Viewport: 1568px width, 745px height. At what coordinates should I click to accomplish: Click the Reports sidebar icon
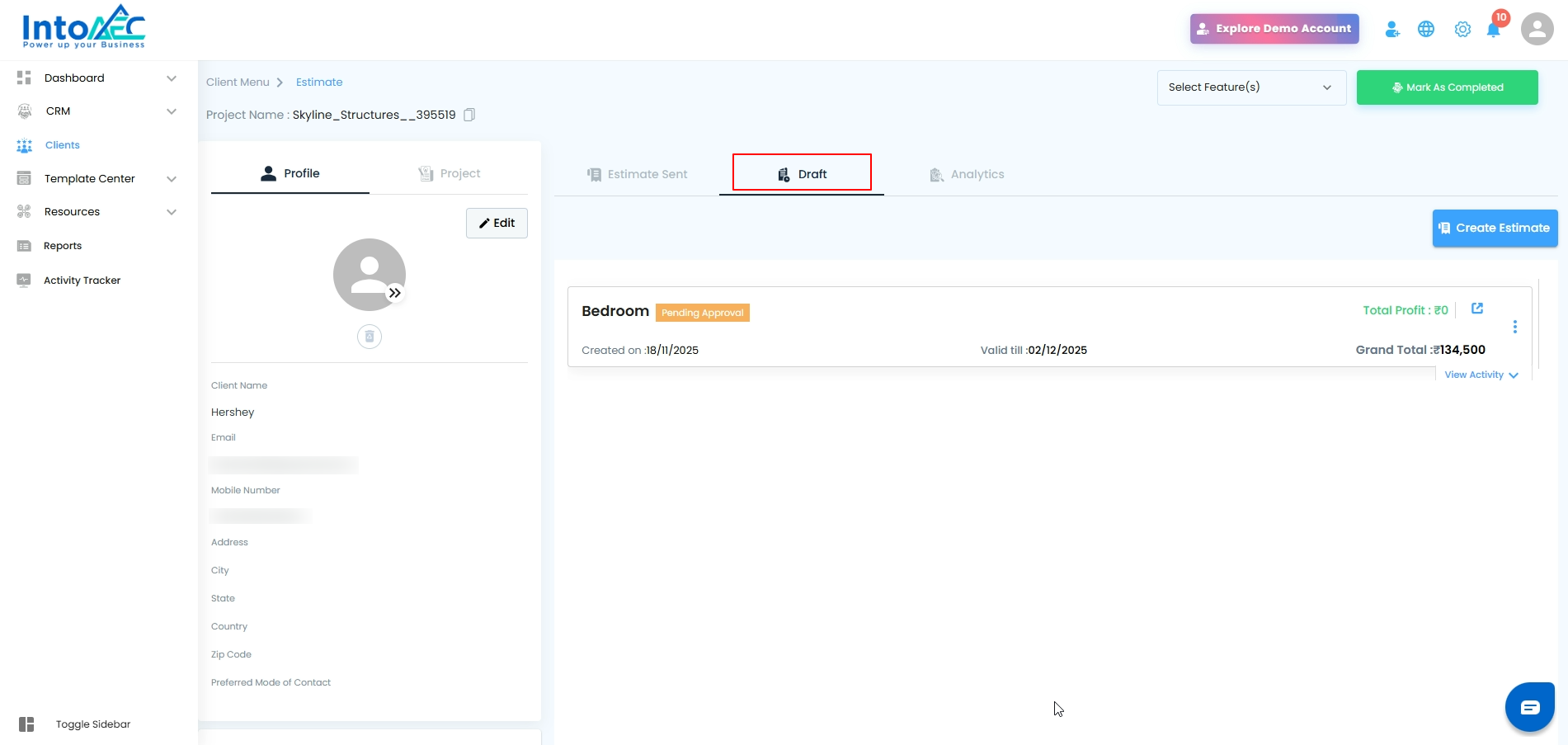pyautogui.click(x=24, y=246)
